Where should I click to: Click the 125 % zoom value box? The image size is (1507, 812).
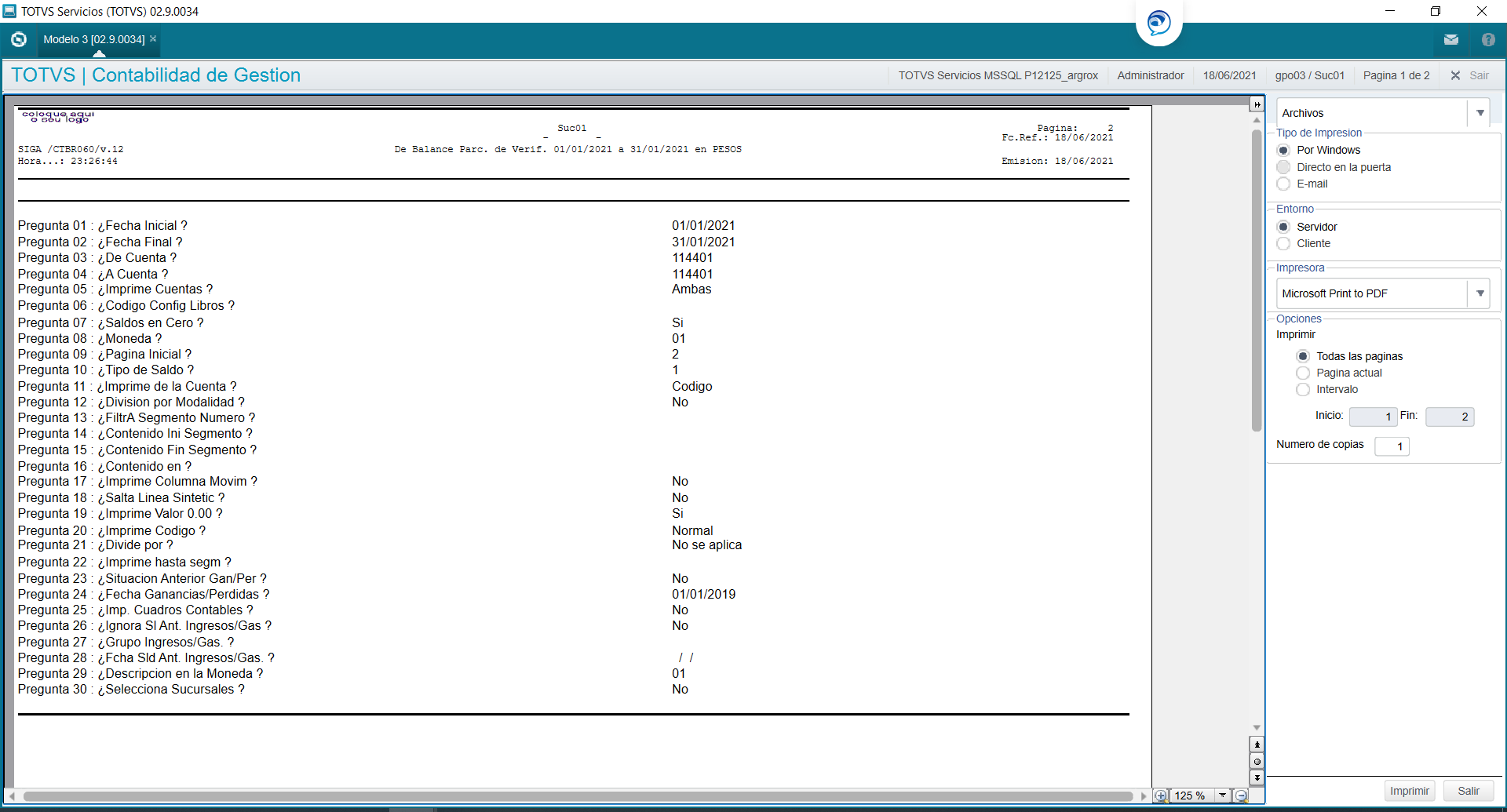pos(1191,796)
